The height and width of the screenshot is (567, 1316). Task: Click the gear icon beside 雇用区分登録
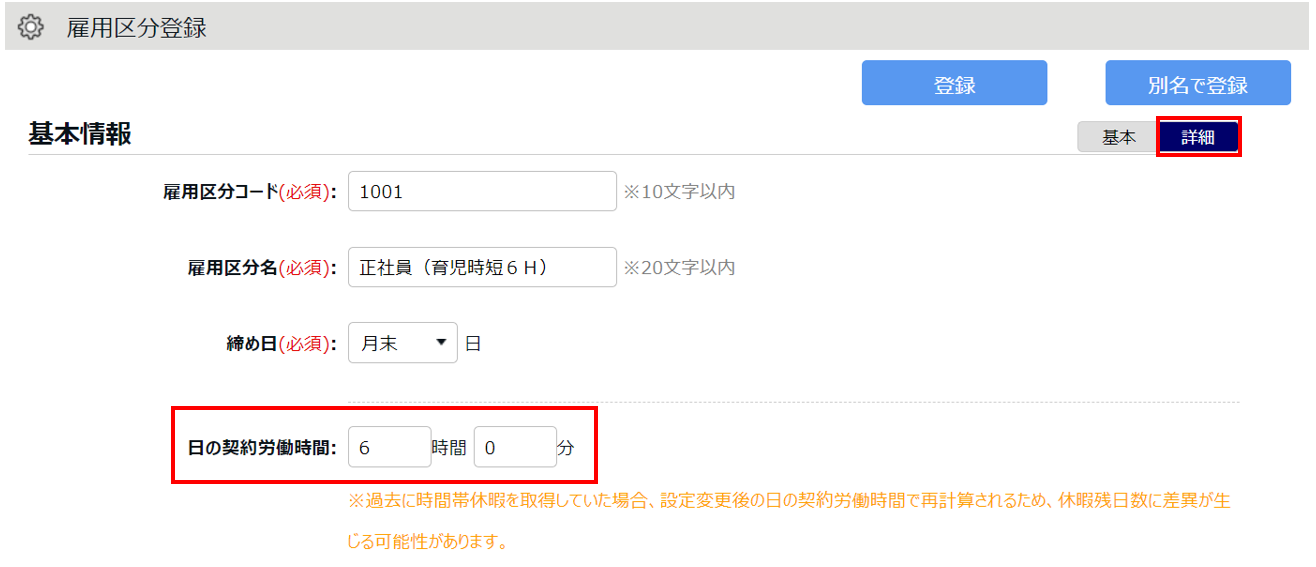coord(32,27)
